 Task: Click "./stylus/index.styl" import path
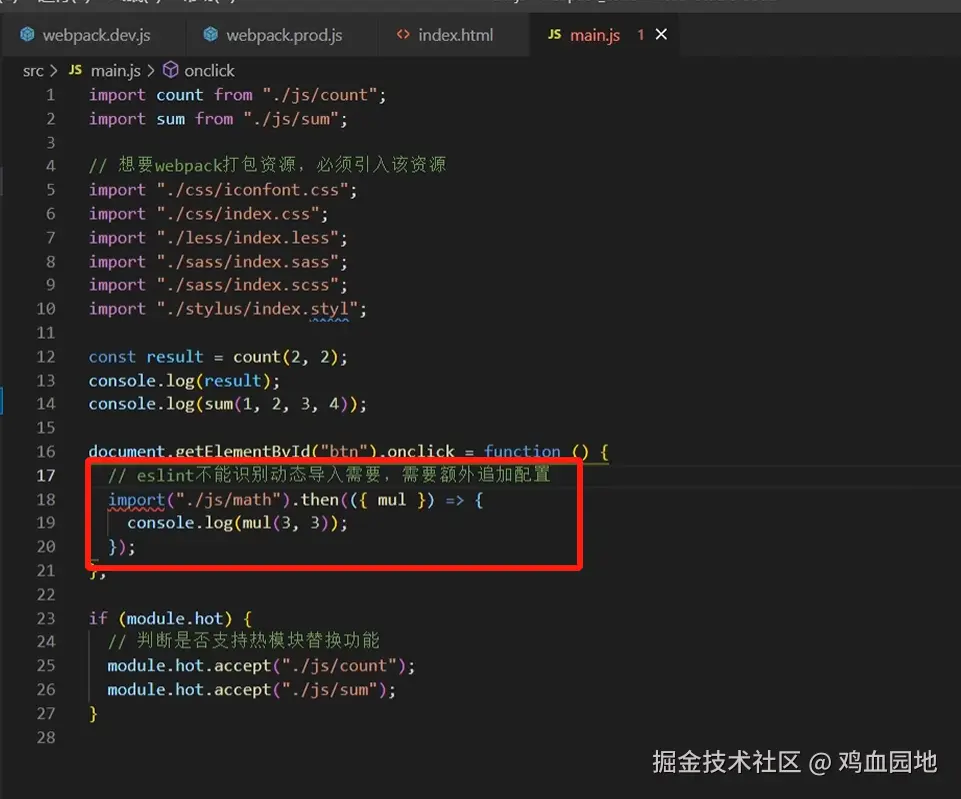tap(257, 309)
